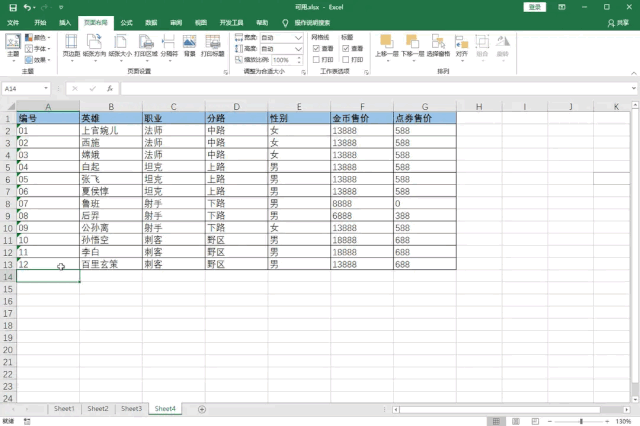Check headings 打印 (Print) checkbox
This screenshot has width=640, height=426.
(x=346, y=60)
